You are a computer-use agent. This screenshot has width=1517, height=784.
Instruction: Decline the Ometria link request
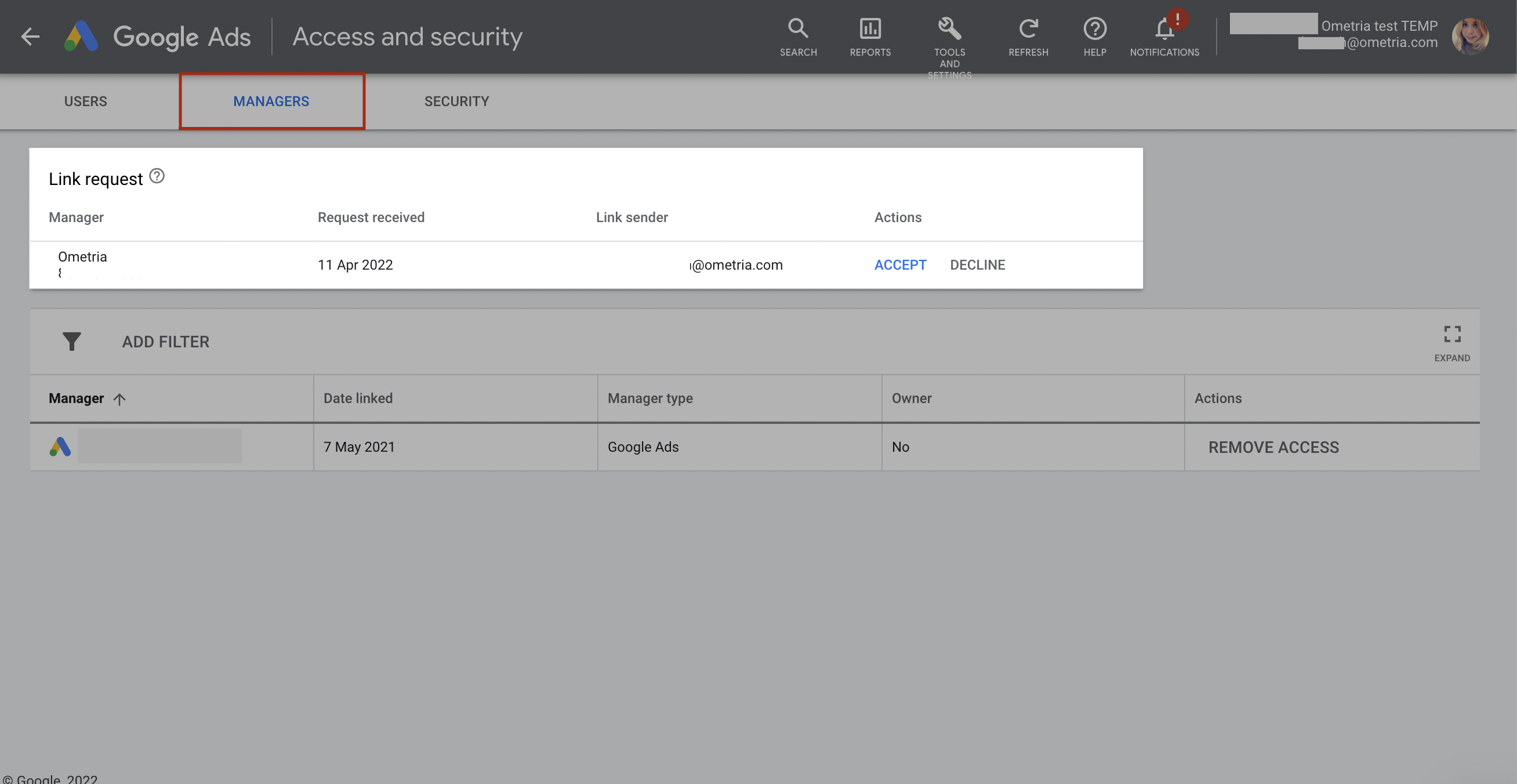click(977, 265)
